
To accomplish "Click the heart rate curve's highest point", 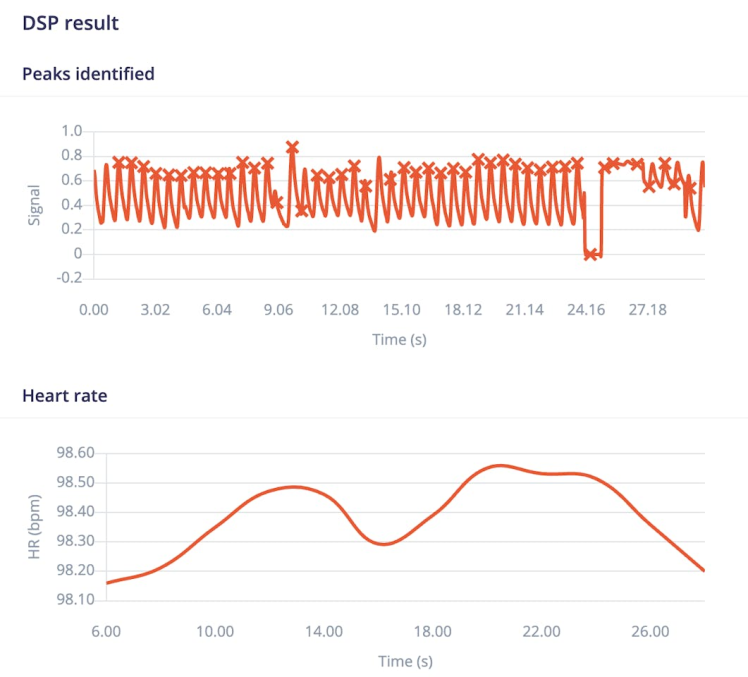I will (x=501, y=466).
